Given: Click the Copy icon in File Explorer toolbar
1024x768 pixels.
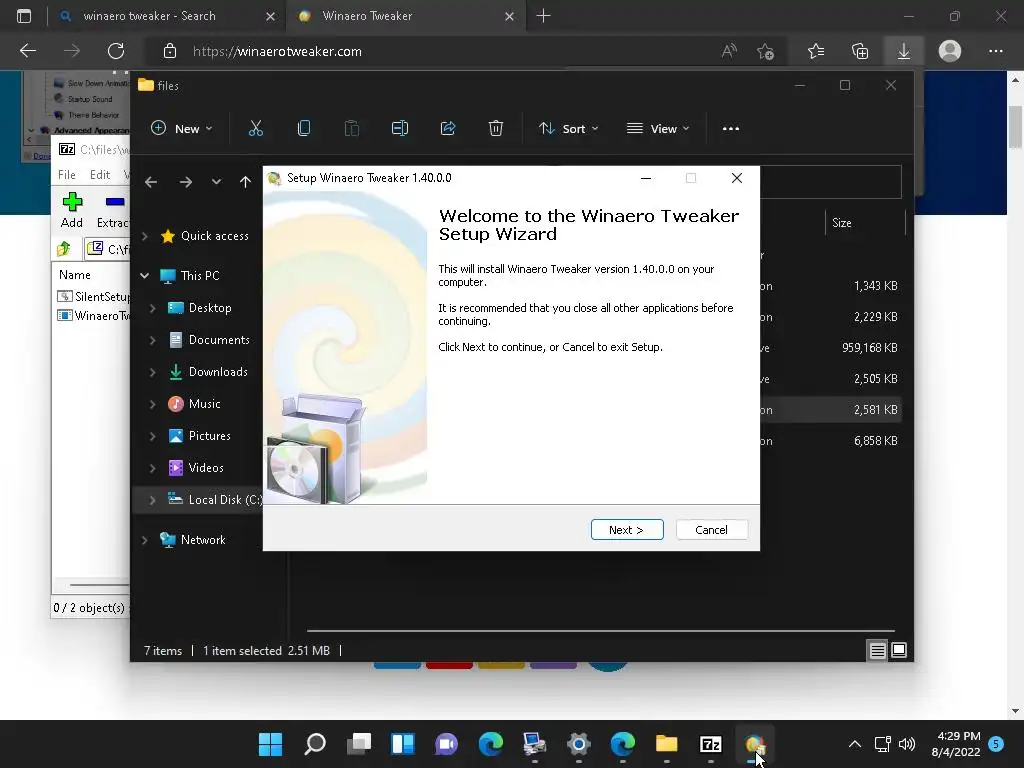Looking at the screenshot, I should tap(304, 129).
